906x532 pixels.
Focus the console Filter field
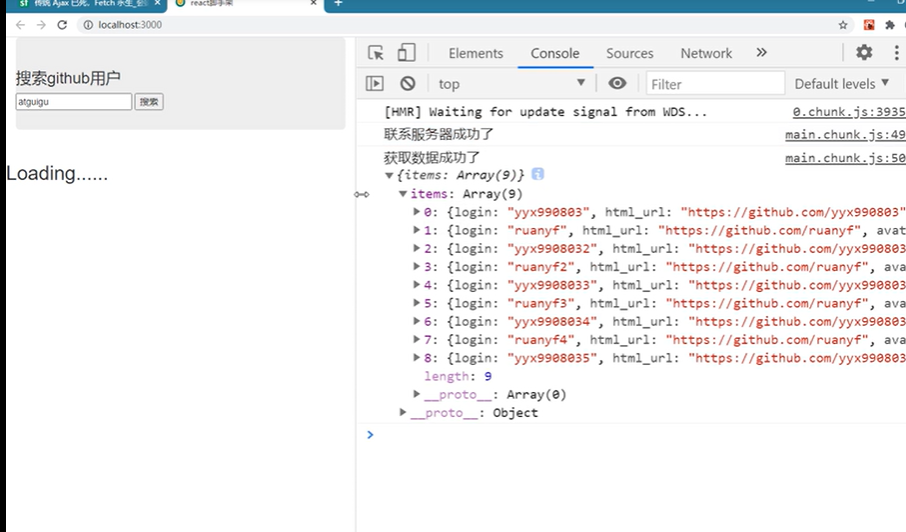pos(715,84)
